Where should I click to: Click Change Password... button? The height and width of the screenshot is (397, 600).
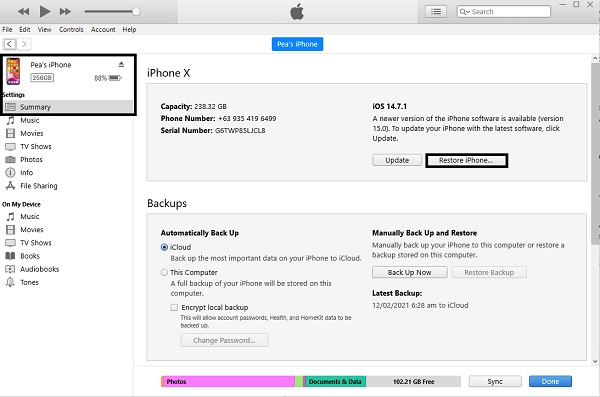(x=224, y=340)
